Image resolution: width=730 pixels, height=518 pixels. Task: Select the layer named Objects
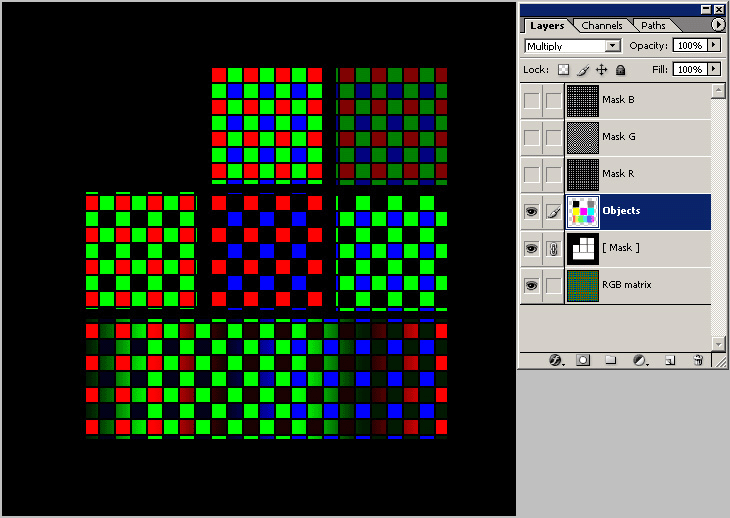621,210
